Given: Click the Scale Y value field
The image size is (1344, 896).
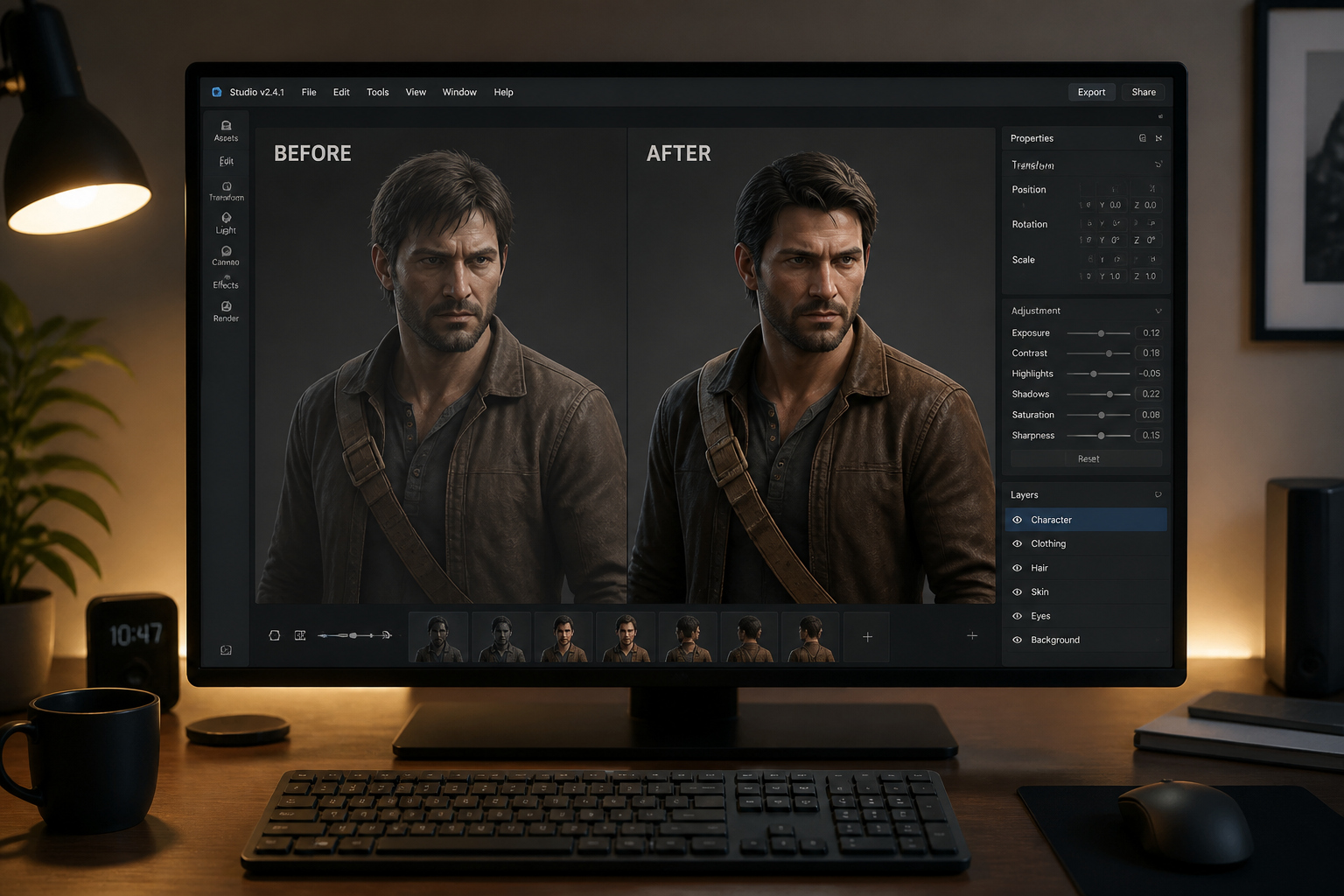Looking at the screenshot, I should 1111,276.
